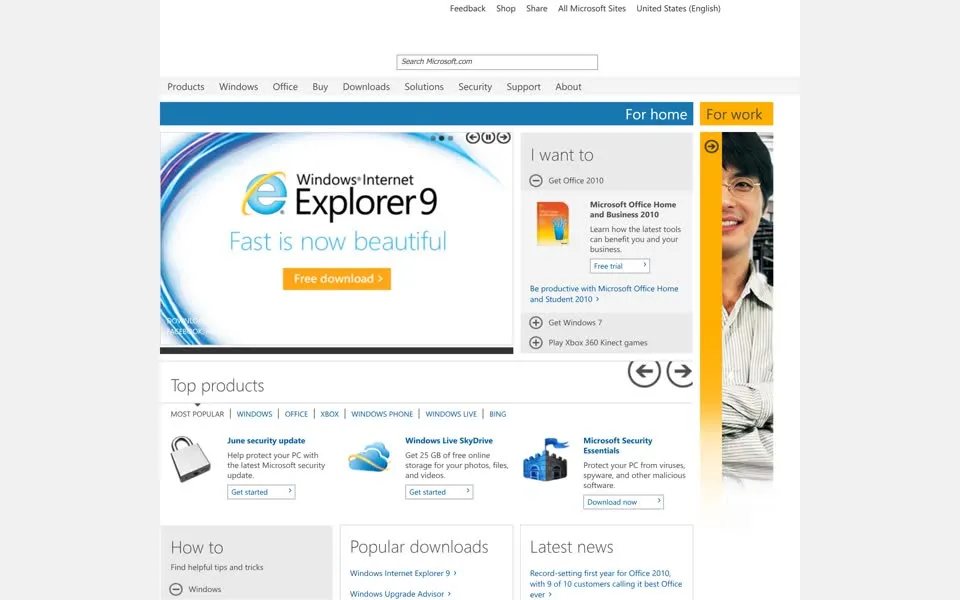This screenshot has height=600, width=960.
Task: Click Get started under Windows Live SkyDrive
Action: 439,492
